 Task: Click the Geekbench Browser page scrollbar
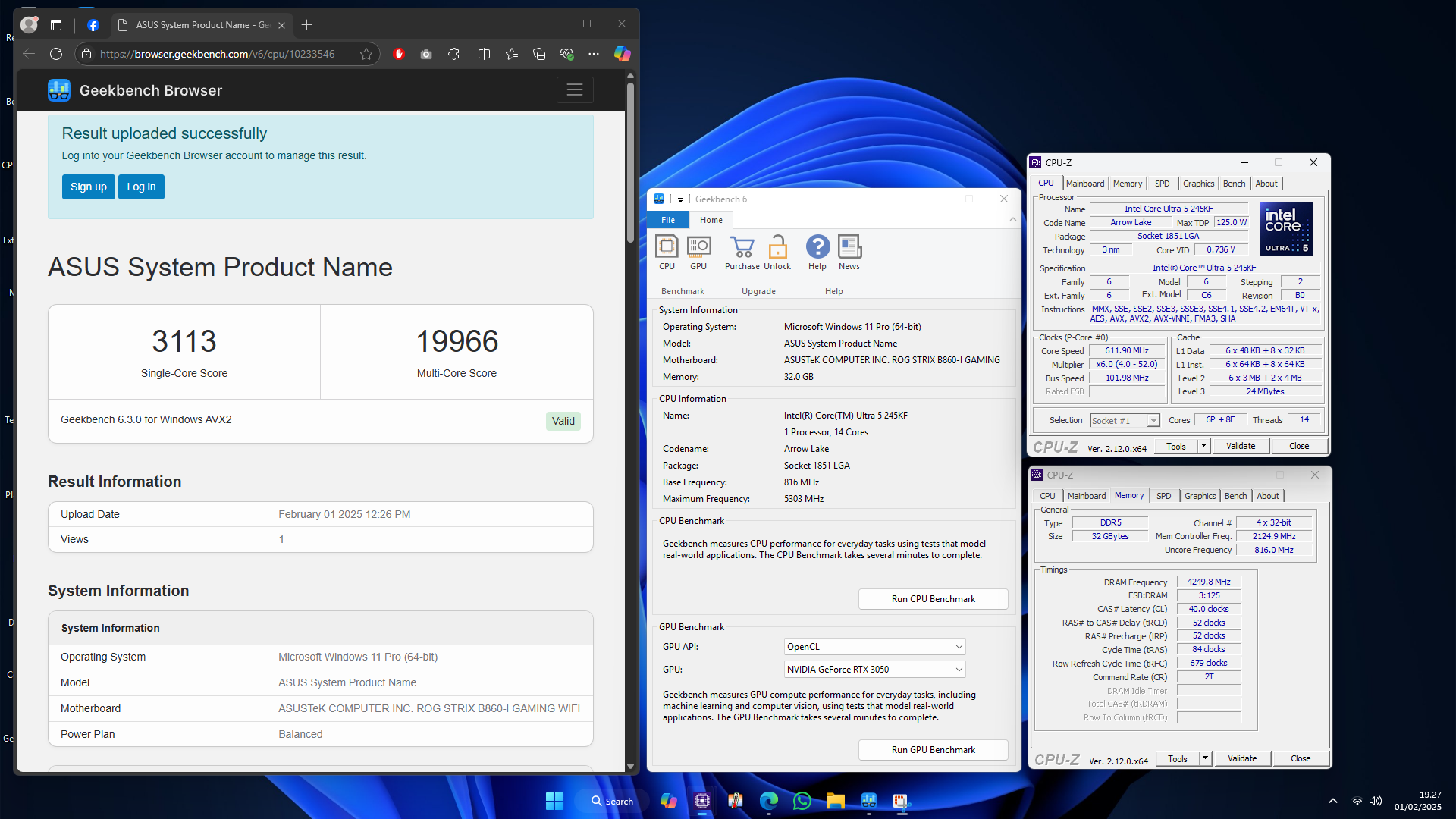click(x=630, y=162)
